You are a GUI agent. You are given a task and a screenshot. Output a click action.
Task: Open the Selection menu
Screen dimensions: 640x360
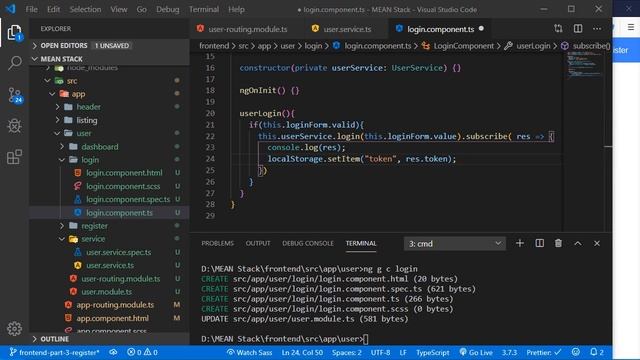tap(85, 9)
